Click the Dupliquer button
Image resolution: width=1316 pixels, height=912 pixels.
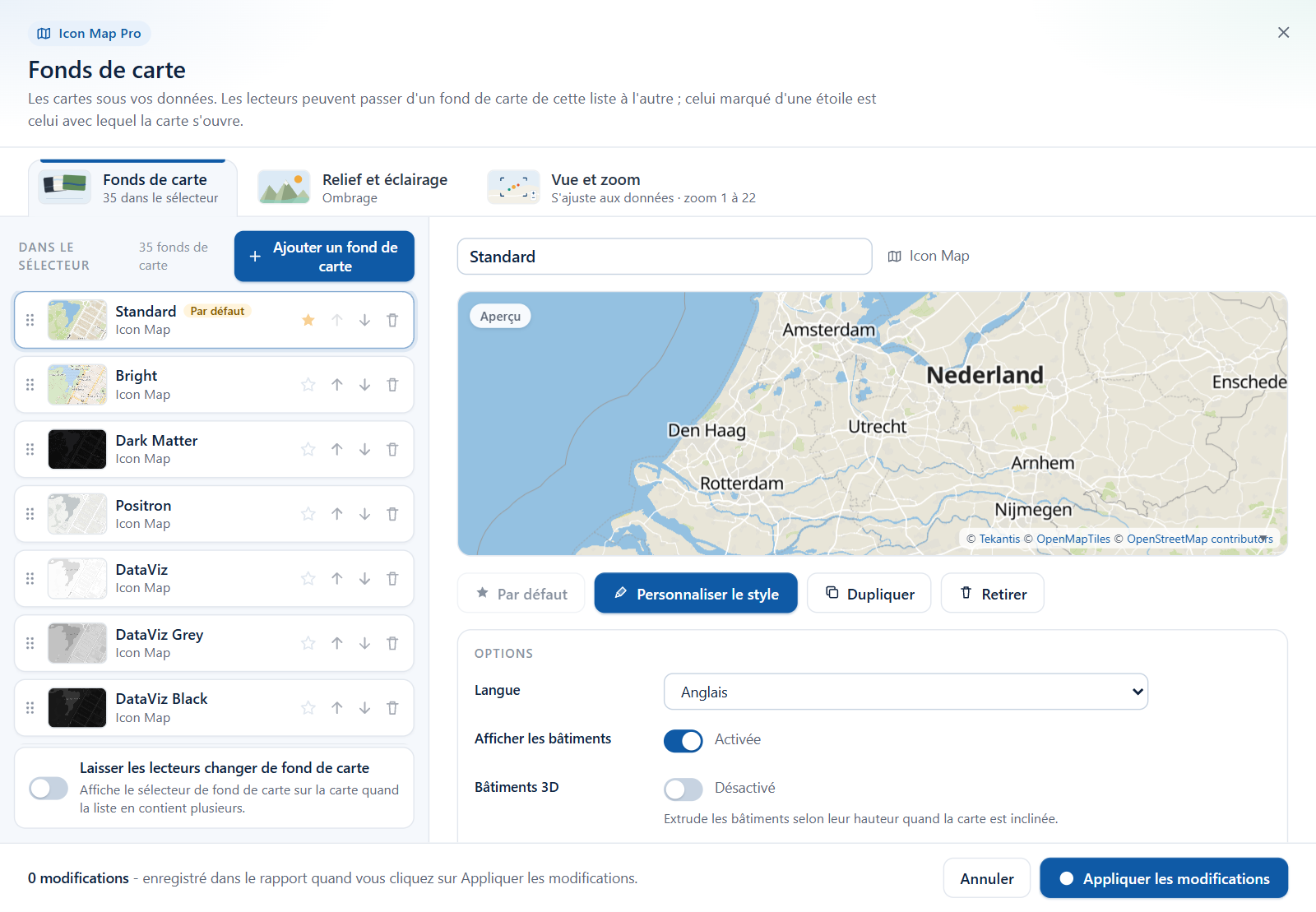click(869, 593)
